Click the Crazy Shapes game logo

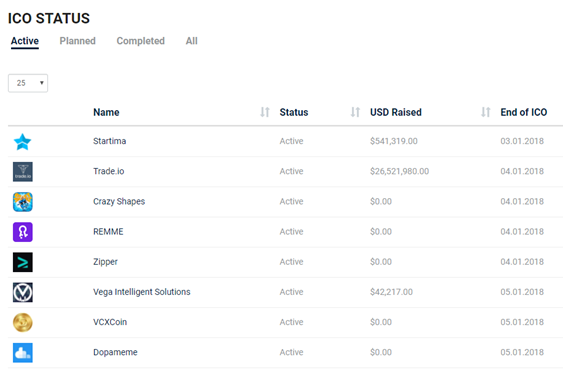click(x=23, y=202)
